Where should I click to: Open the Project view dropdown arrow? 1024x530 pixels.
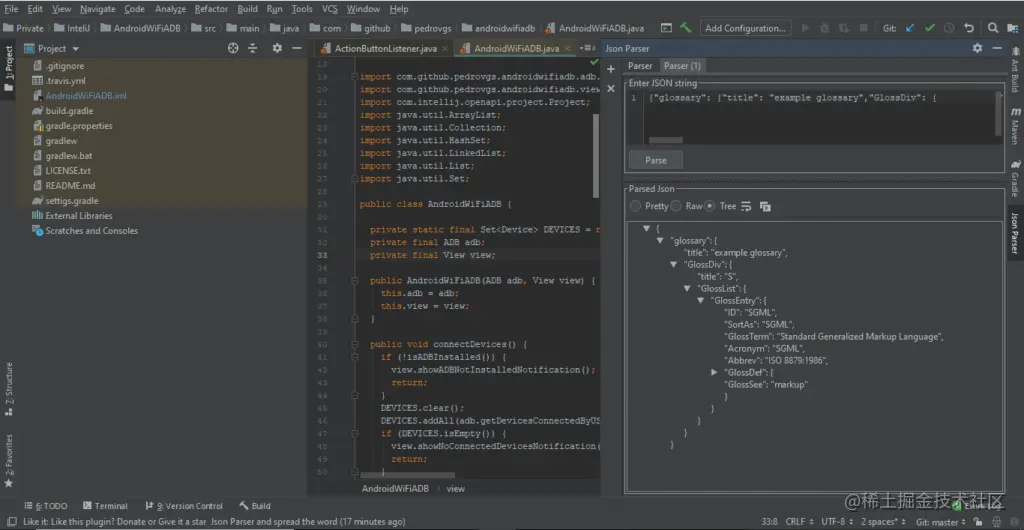point(75,49)
